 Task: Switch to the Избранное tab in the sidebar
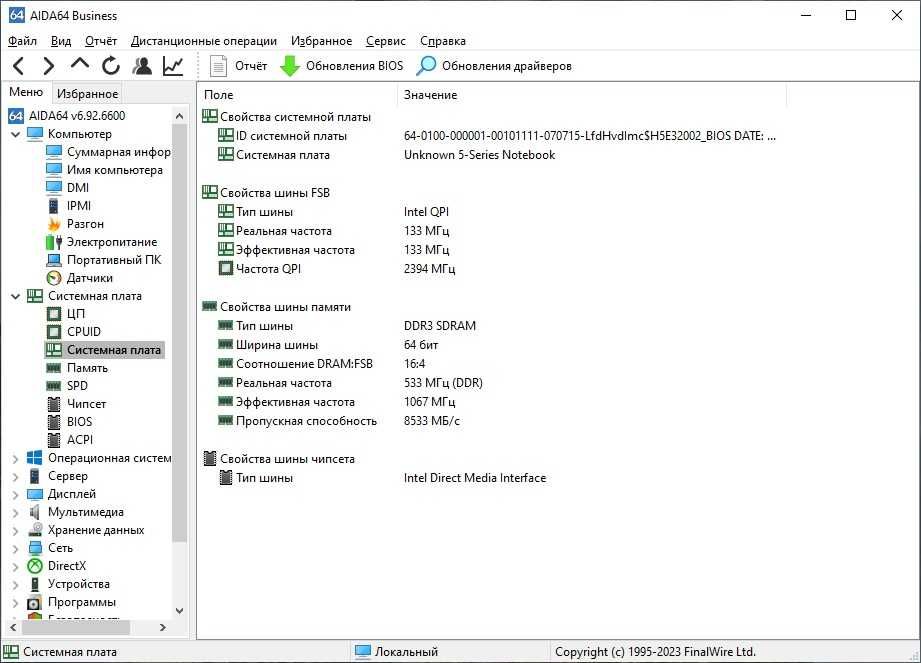(x=87, y=93)
